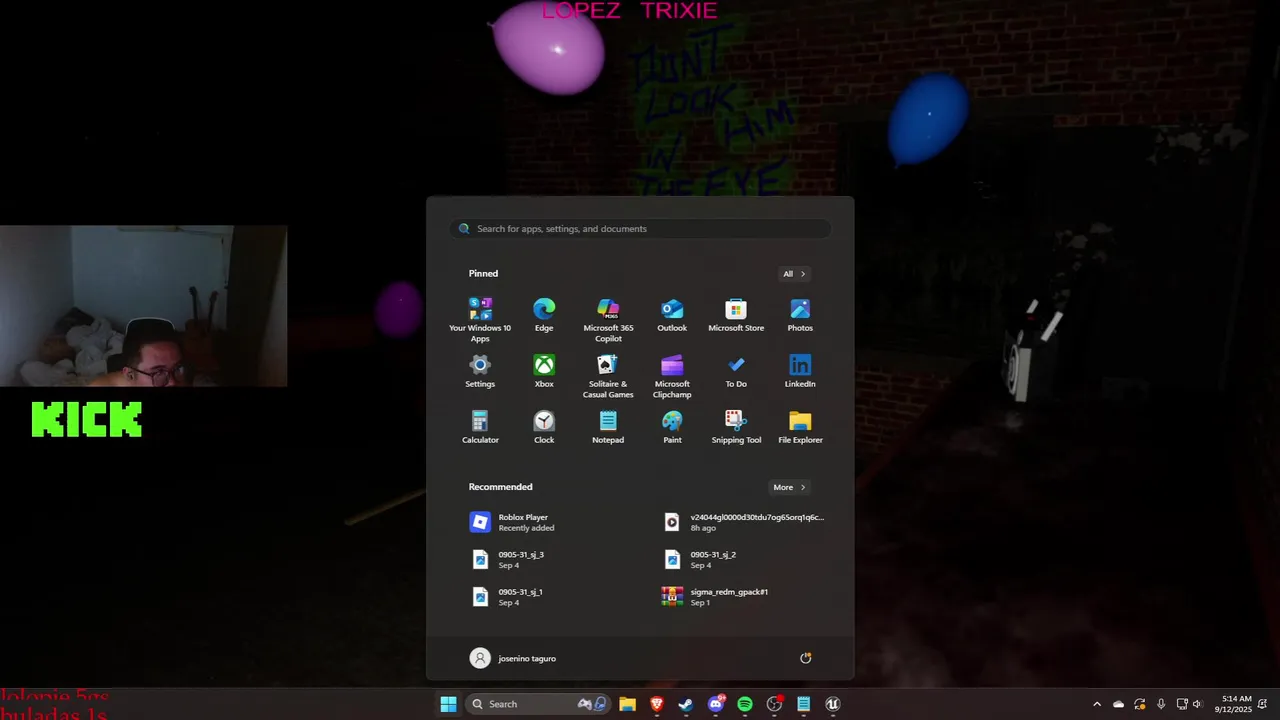Image resolution: width=1280 pixels, height=720 pixels.
Task: Open Solitaire & Casual Games
Action: pyautogui.click(x=608, y=375)
